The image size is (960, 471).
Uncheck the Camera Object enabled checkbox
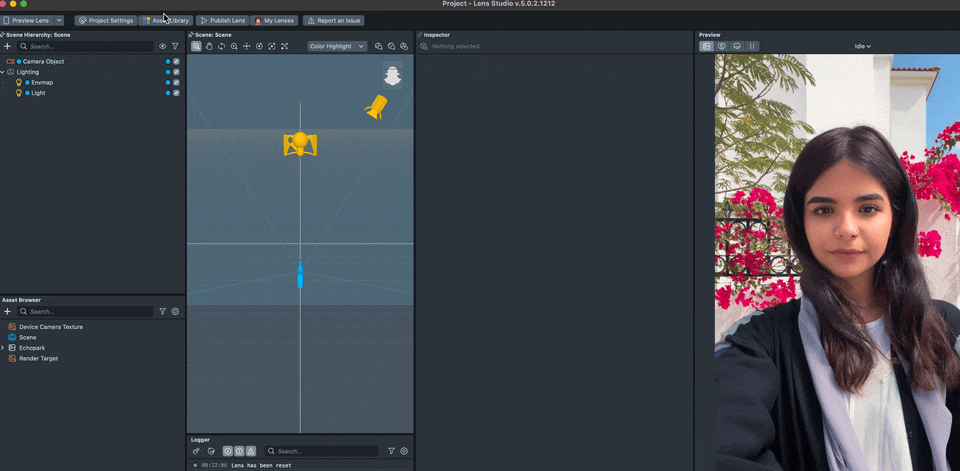[176, 62]
